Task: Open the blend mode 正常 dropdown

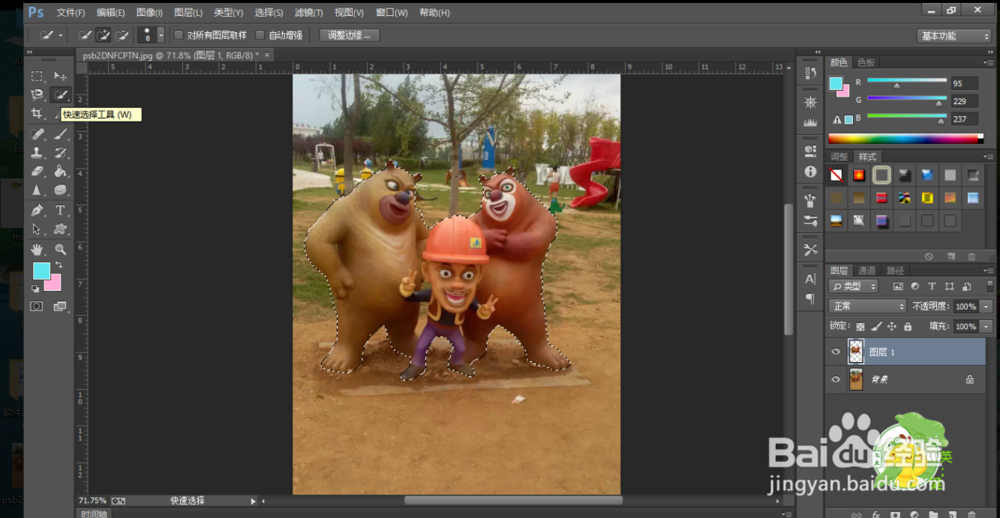Action: click(867, 306)
